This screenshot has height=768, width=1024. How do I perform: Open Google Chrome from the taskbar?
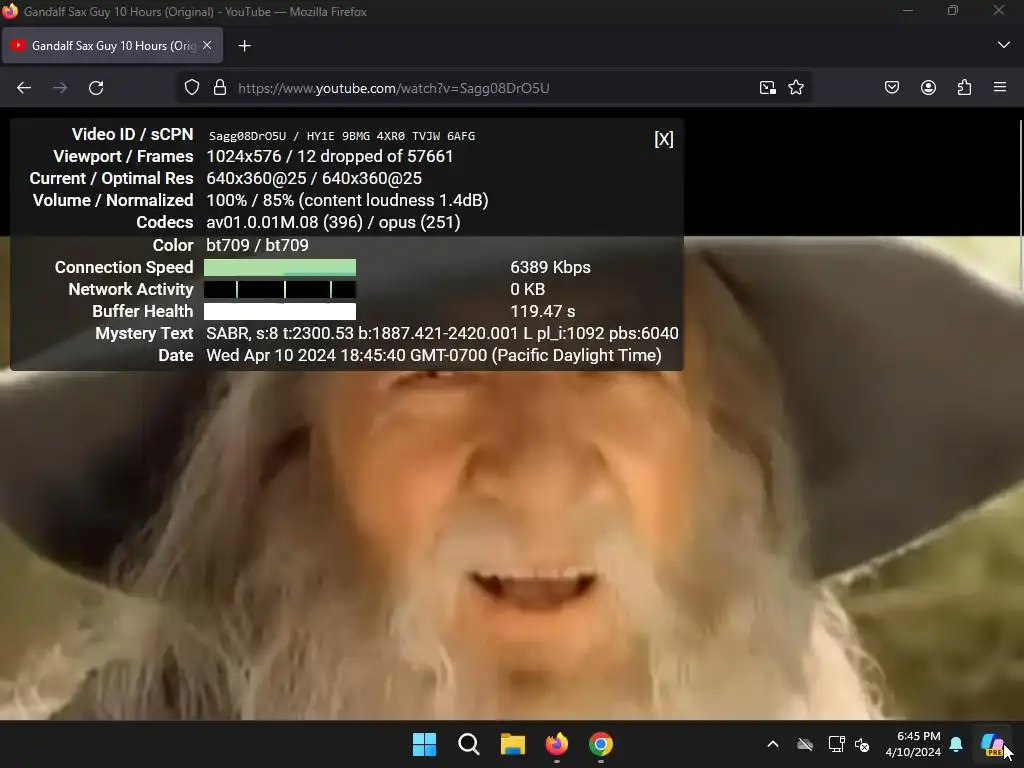[601, 744]
